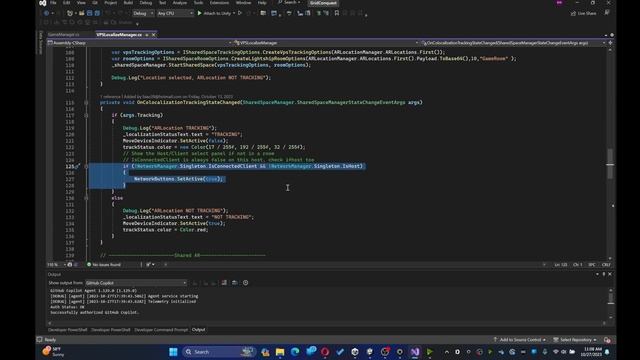
Task: Switch to the Developer Command Prompt tab
Action: [161, 330]
